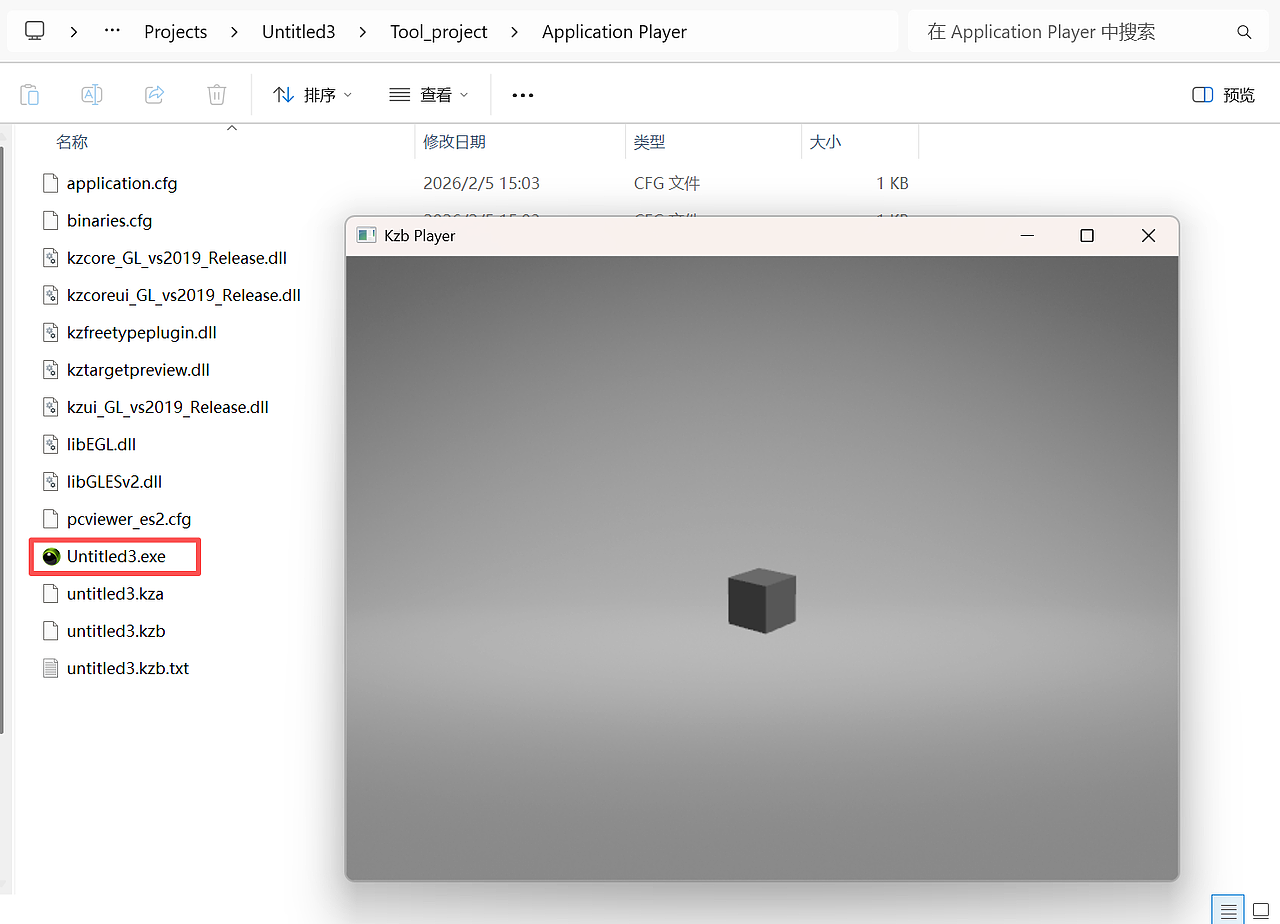This screenshot has height=924, width=1280.
Task: Click the text document icon beside untitled3.kzb.txt
Action: click(51, 668)
